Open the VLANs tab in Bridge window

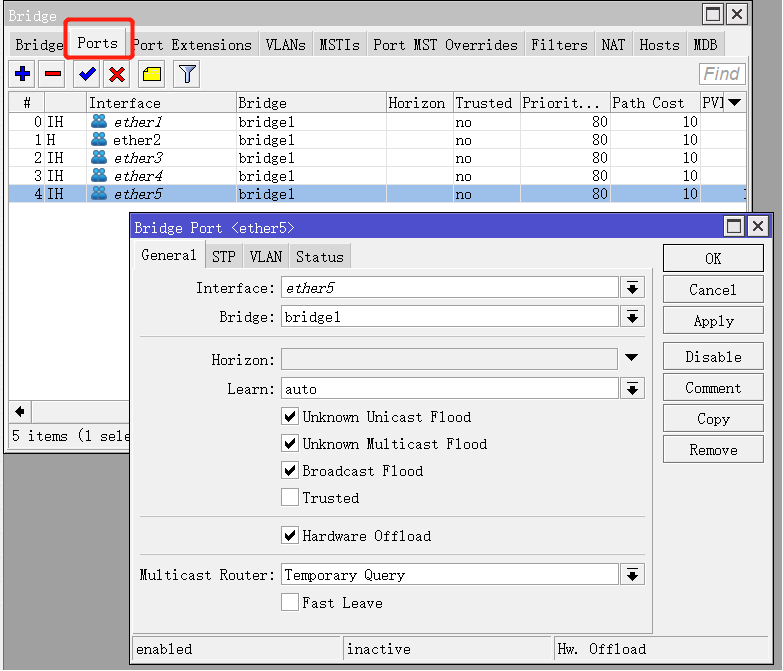point(286,45)
